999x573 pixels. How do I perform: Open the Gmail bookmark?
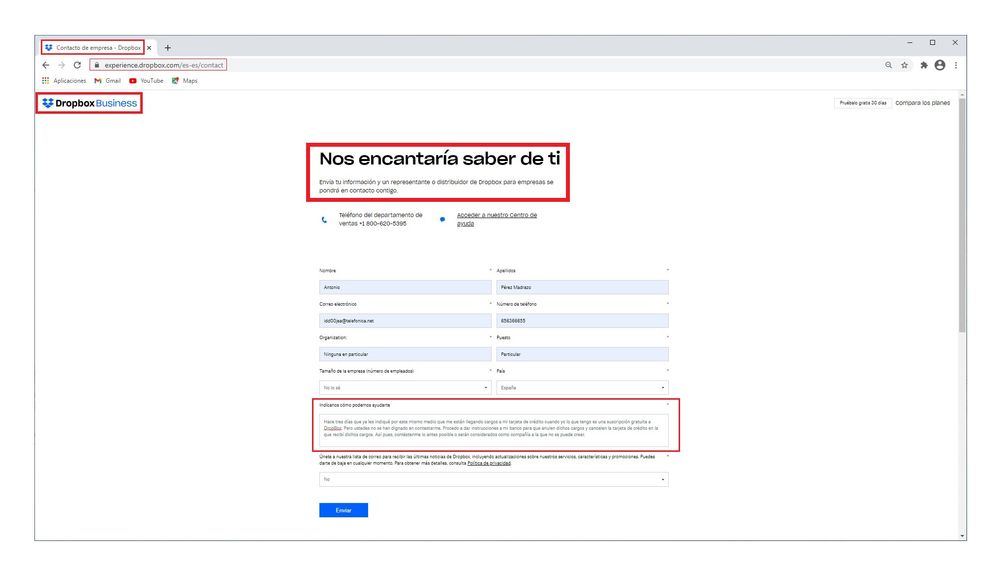click(108, 81)
